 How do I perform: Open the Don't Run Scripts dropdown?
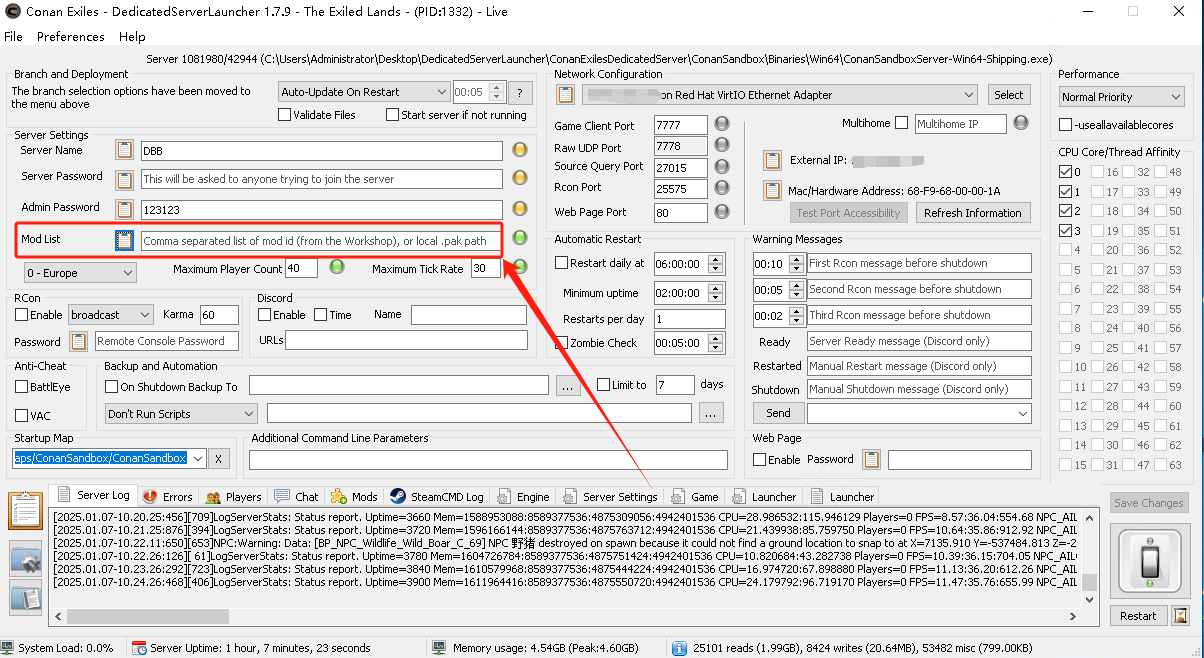click(x=181, y=414)
